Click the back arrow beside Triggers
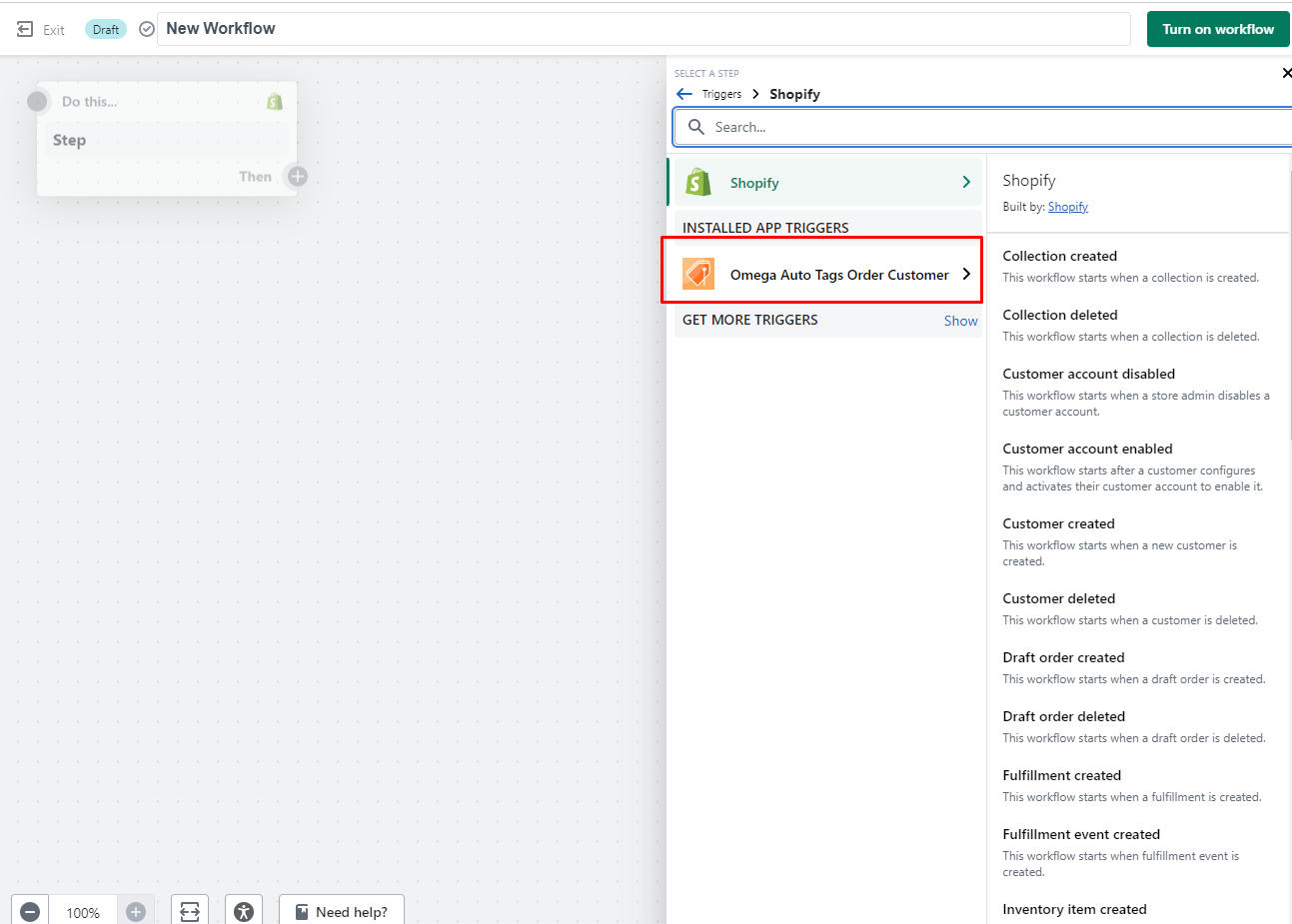This screenshot has height=924, width=1292. [684, 94]
